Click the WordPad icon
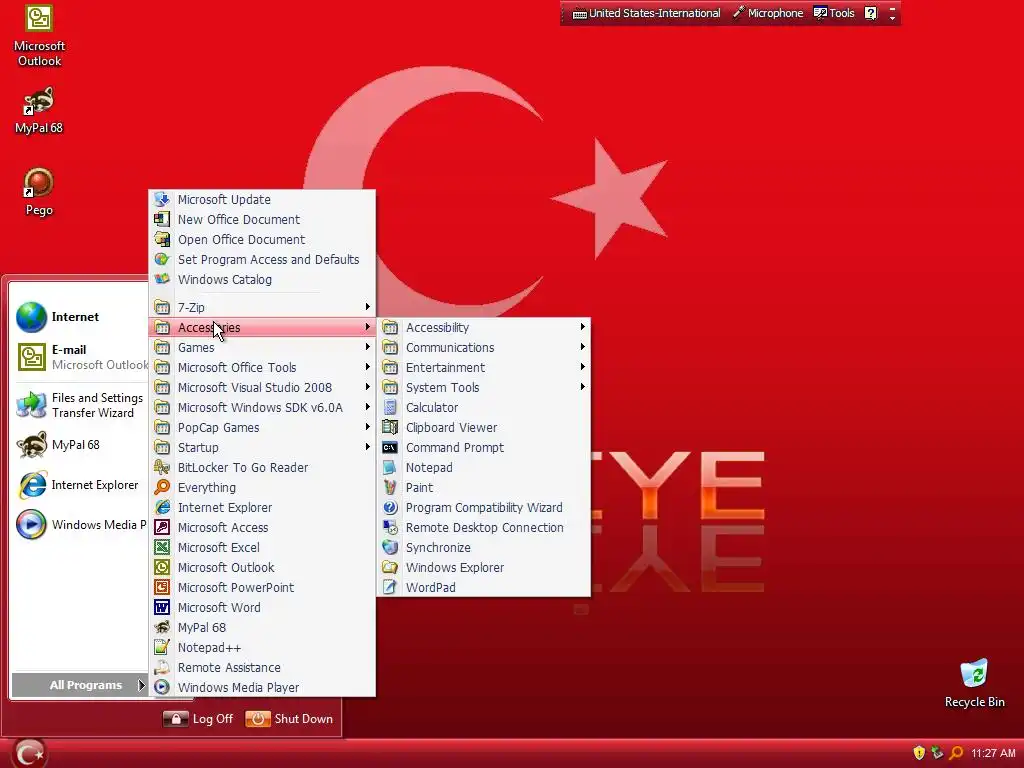 coord(390,587)
